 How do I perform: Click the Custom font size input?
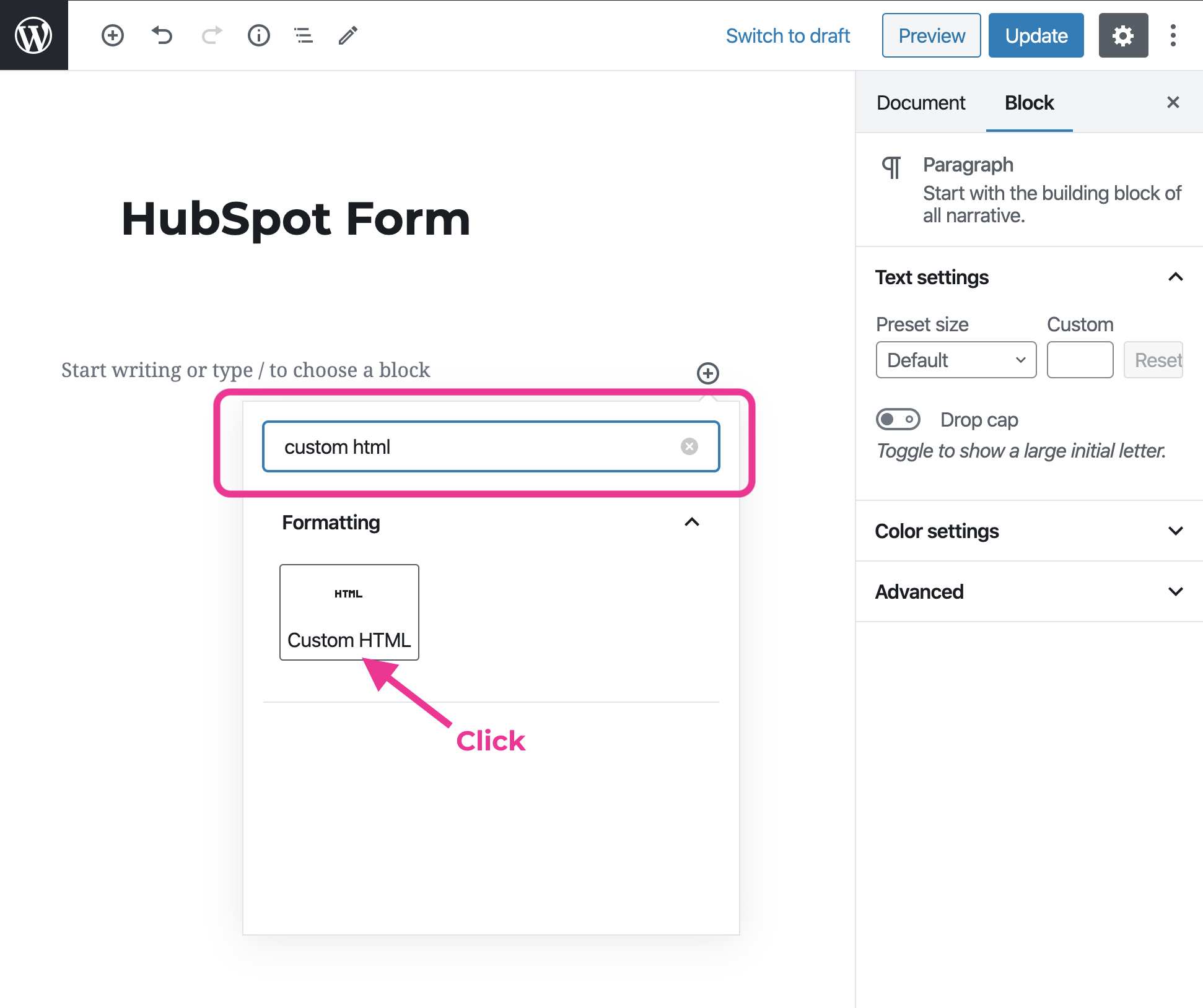click(1080, 360)
